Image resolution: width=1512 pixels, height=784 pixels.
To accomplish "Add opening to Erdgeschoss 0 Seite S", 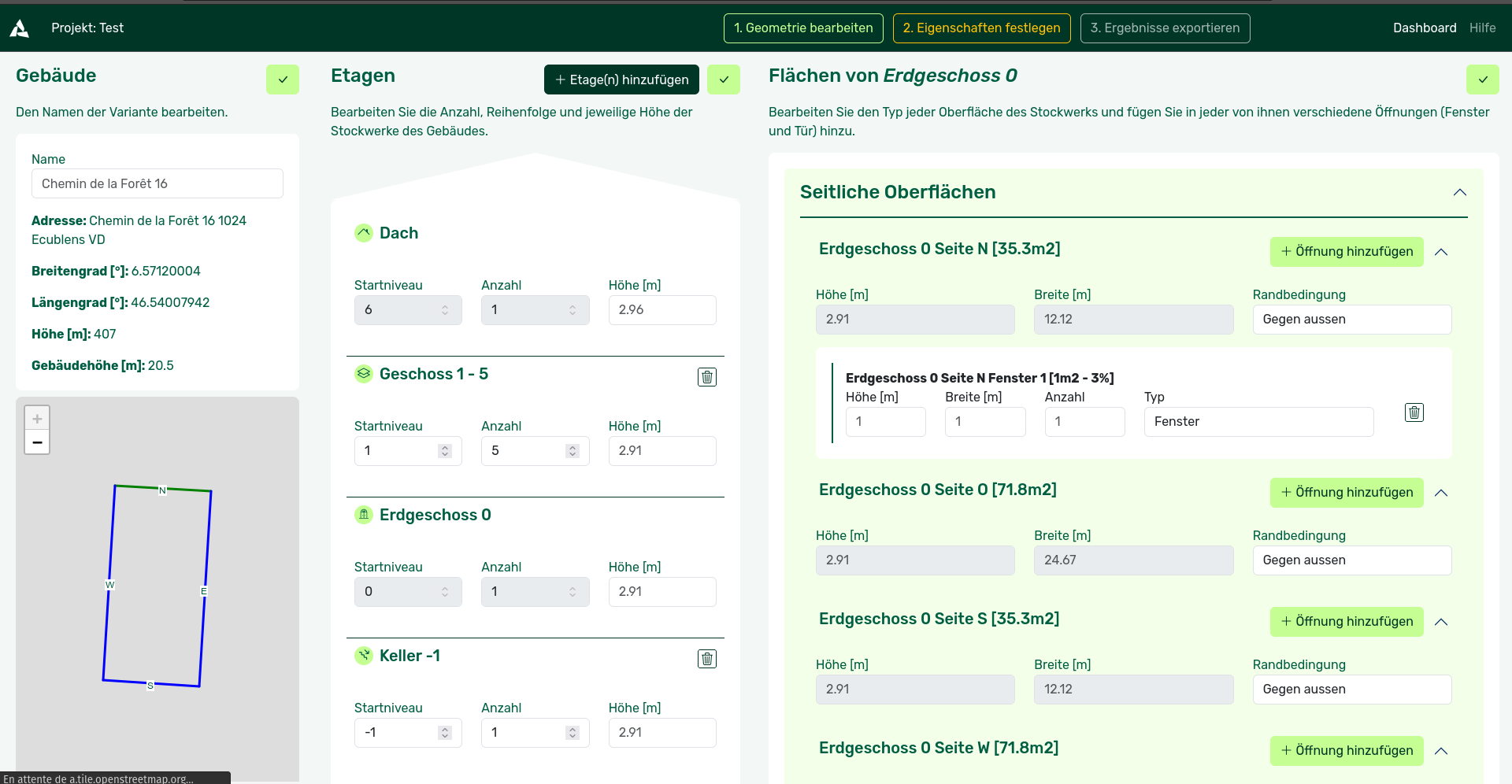I will pos(1347,622).
